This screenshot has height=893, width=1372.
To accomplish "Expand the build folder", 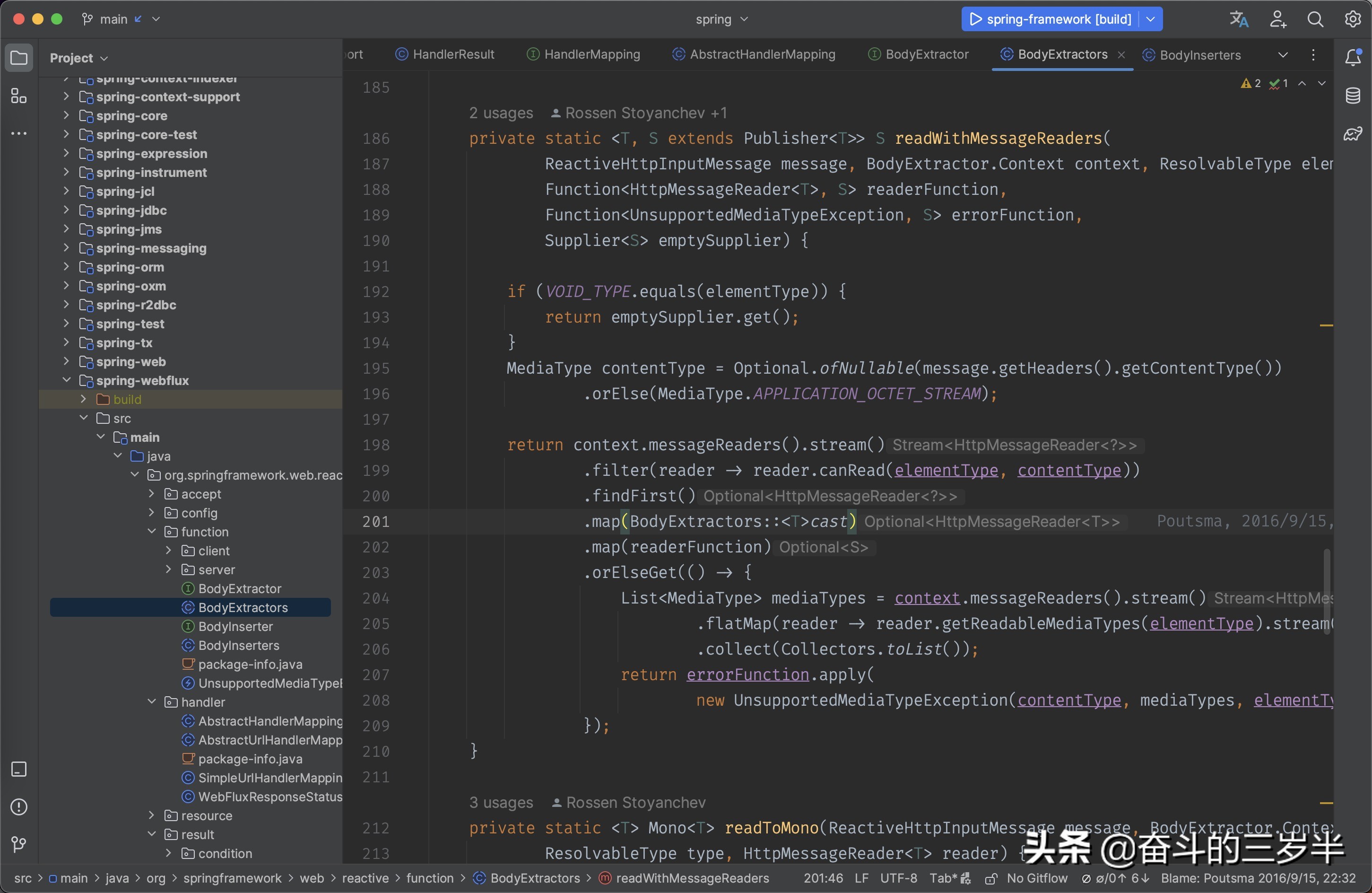I will click(83, 399).
